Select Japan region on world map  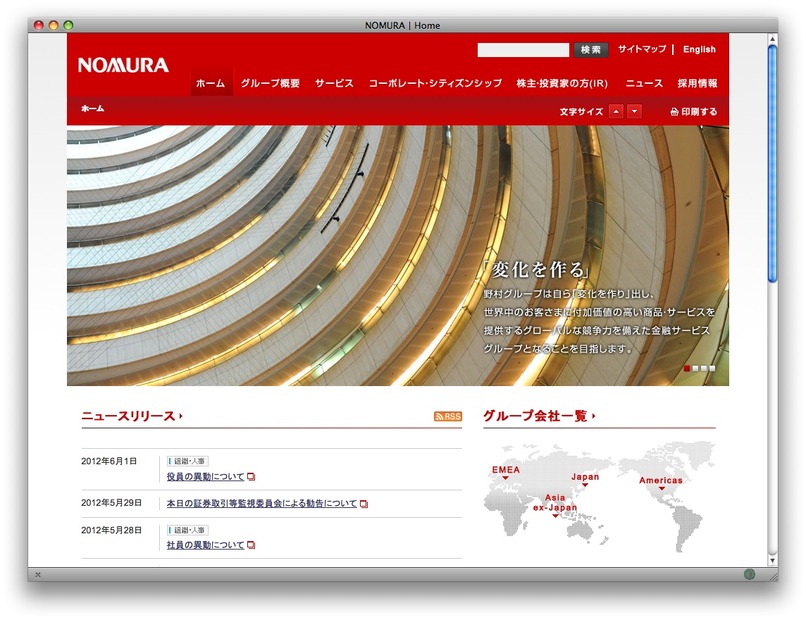pyautogui.click(x=585, y=479)
